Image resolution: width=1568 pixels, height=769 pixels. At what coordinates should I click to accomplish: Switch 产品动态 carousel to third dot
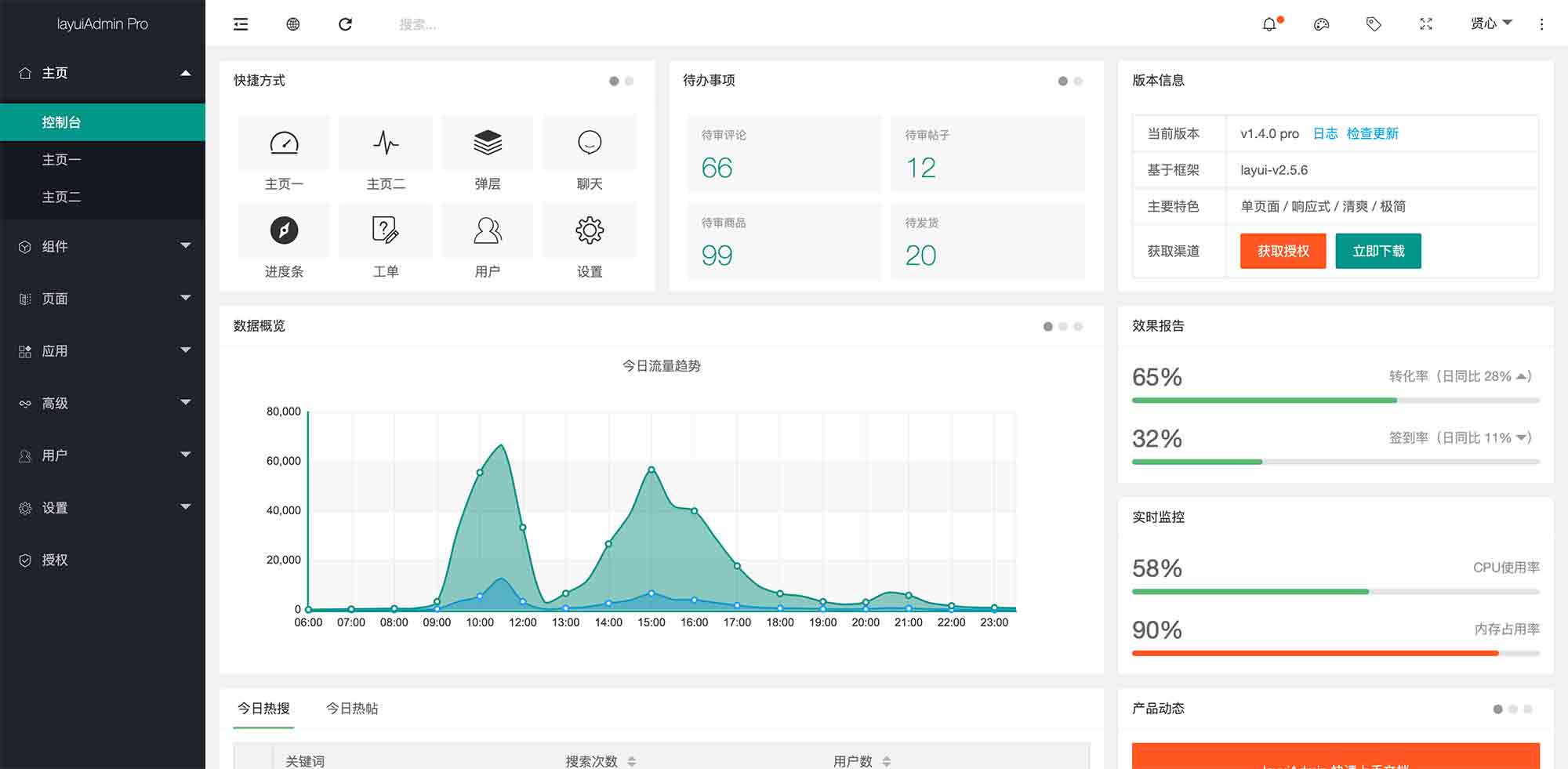1527,709
